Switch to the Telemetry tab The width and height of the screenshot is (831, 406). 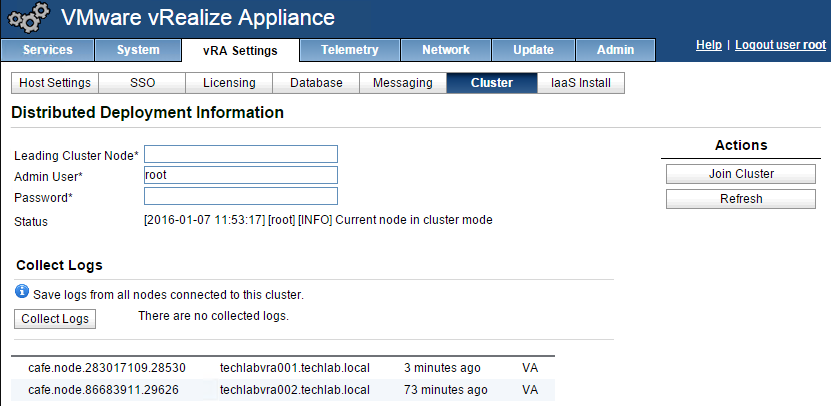click(350, 50)
